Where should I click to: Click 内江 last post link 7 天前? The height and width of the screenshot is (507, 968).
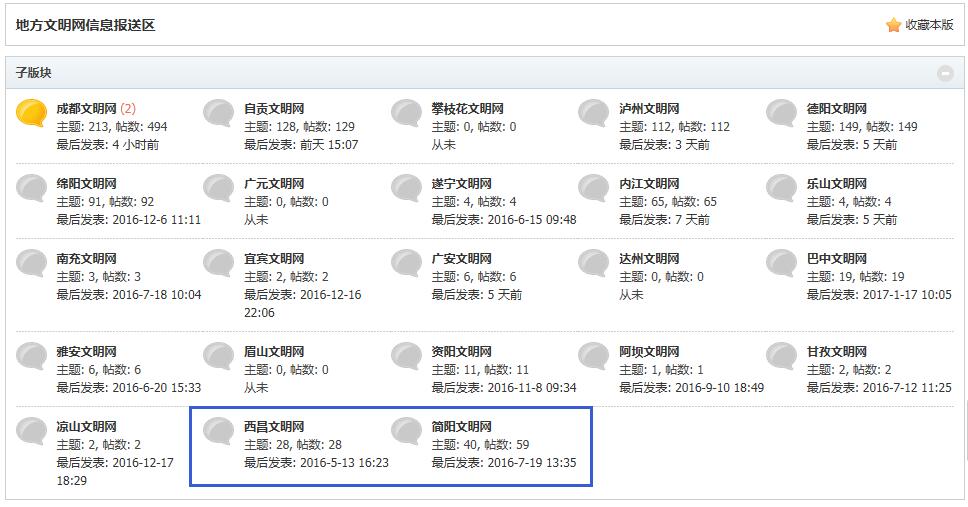pyautogui.click(x=693, y=219)
